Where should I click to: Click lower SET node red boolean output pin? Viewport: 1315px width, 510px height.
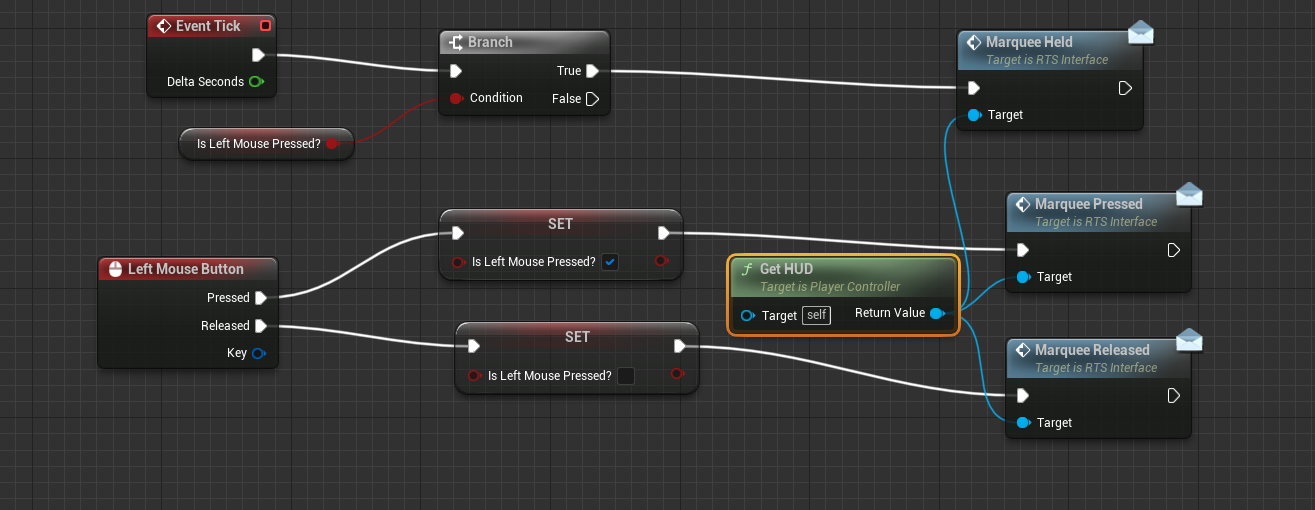[677, 374]
